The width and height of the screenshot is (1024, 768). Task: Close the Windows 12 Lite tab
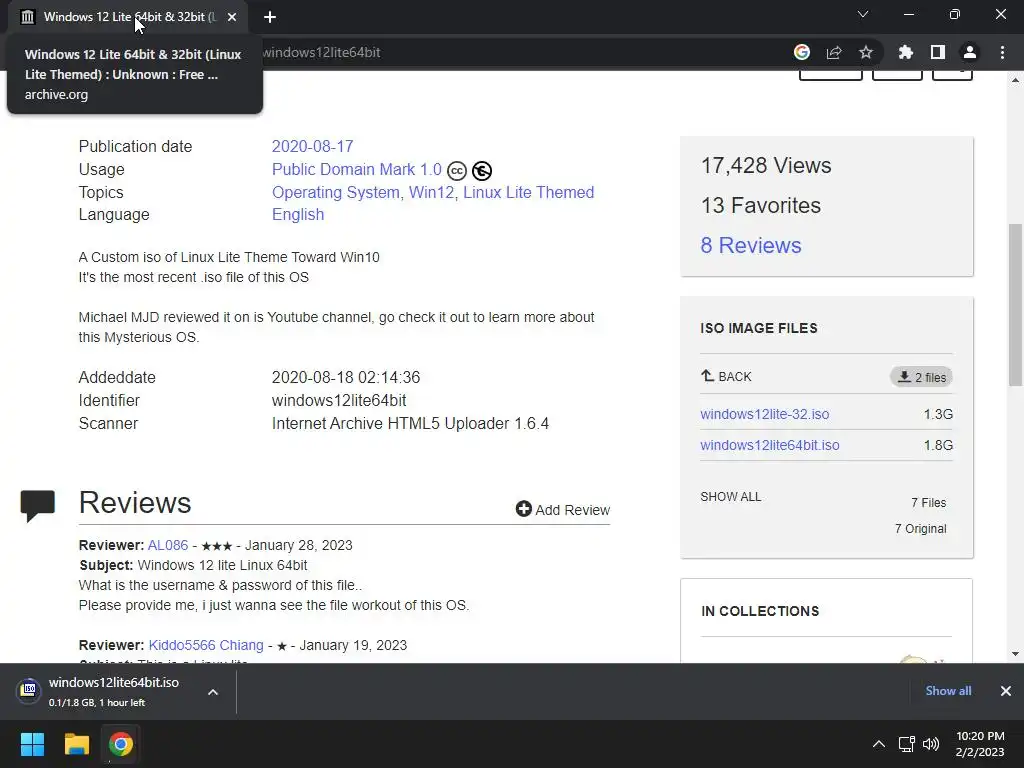(232, 17)
